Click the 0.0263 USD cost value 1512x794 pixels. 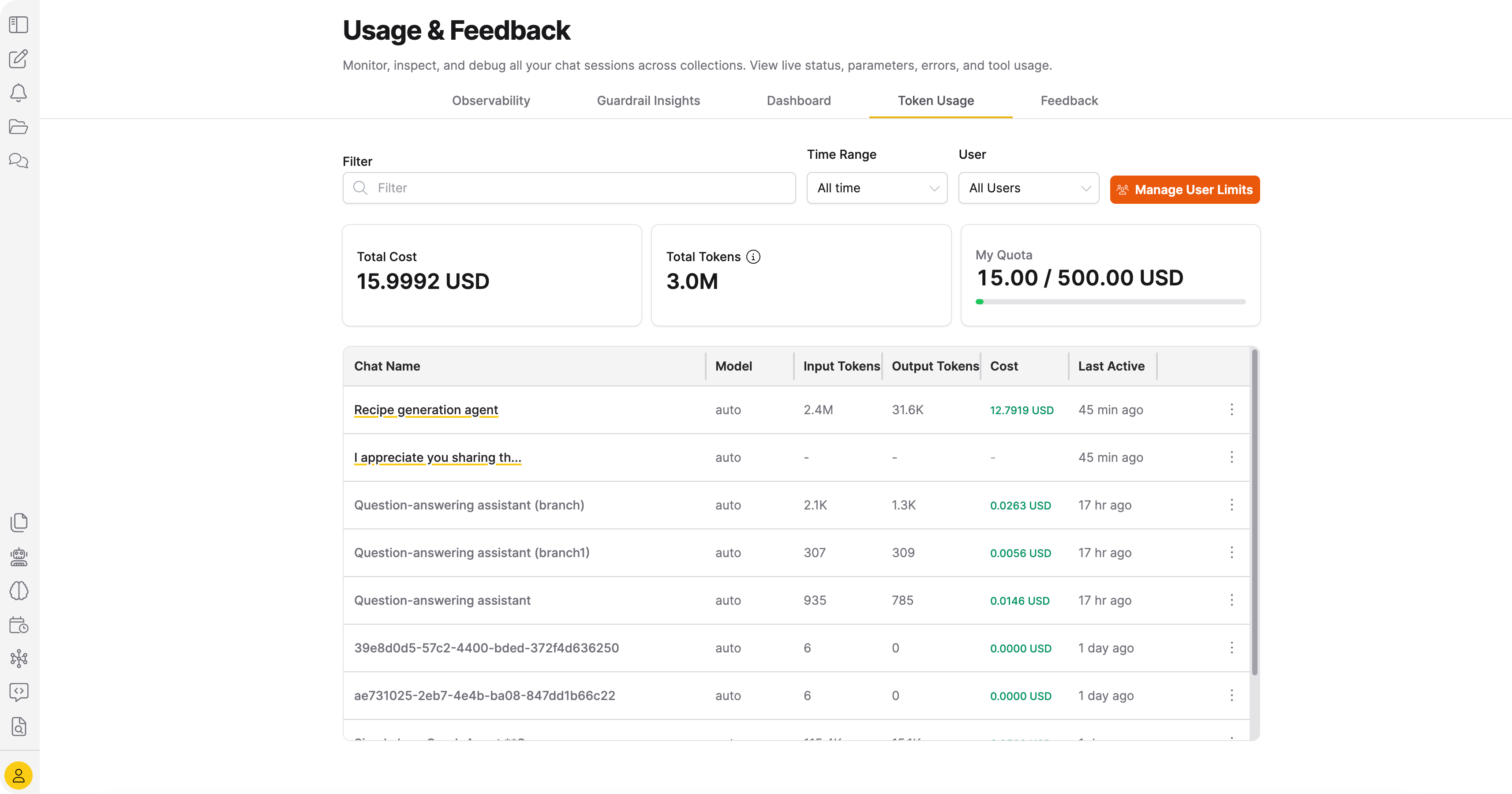[x=1020, y=505]
